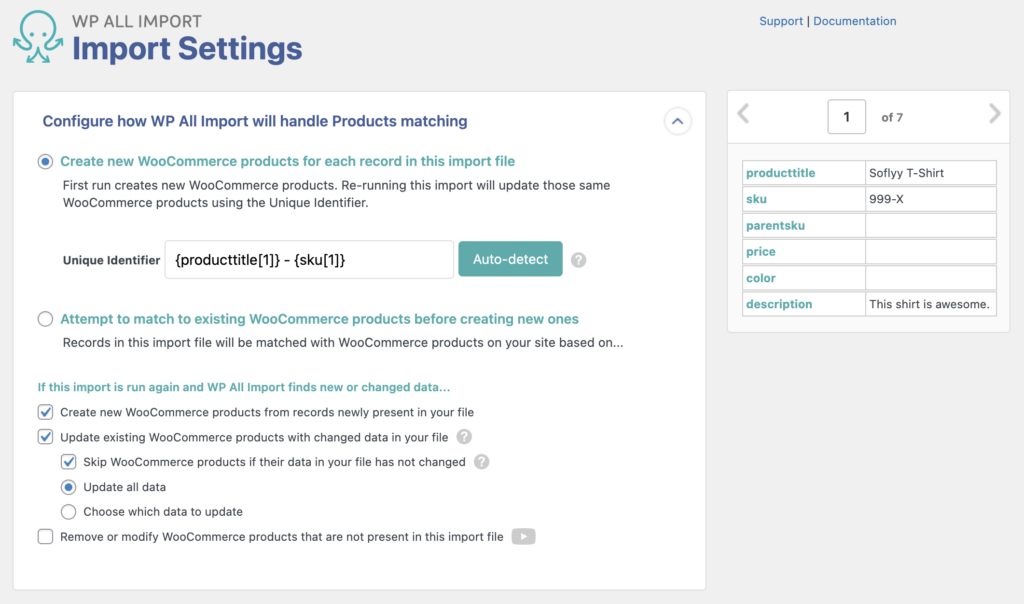The image size is (1024, 604).
Task: Click 'This shirt is awesome.' description value
Action: click(929, 304)
